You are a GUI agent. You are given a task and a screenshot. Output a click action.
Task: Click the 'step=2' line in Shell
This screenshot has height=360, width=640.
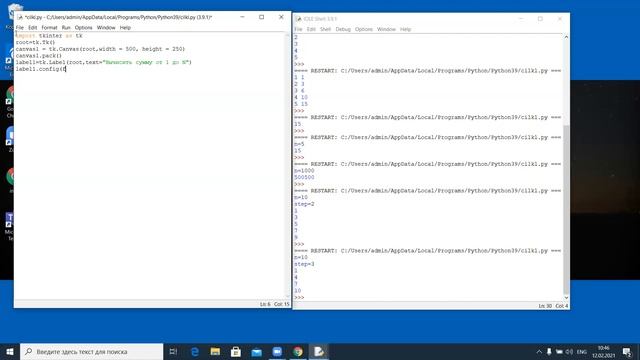[304, 204]
